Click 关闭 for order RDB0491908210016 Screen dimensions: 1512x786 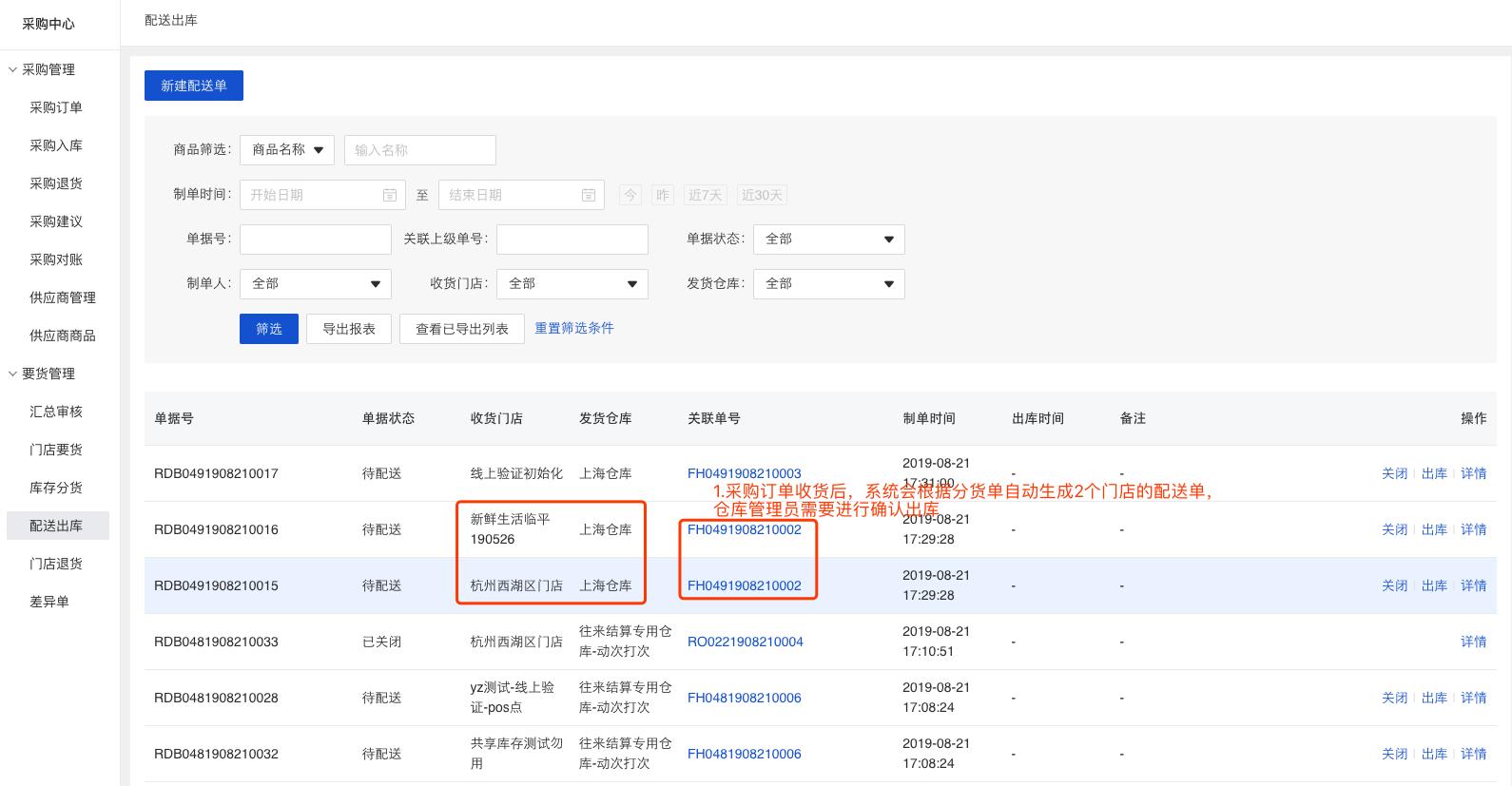click(x=1394, y=529)
